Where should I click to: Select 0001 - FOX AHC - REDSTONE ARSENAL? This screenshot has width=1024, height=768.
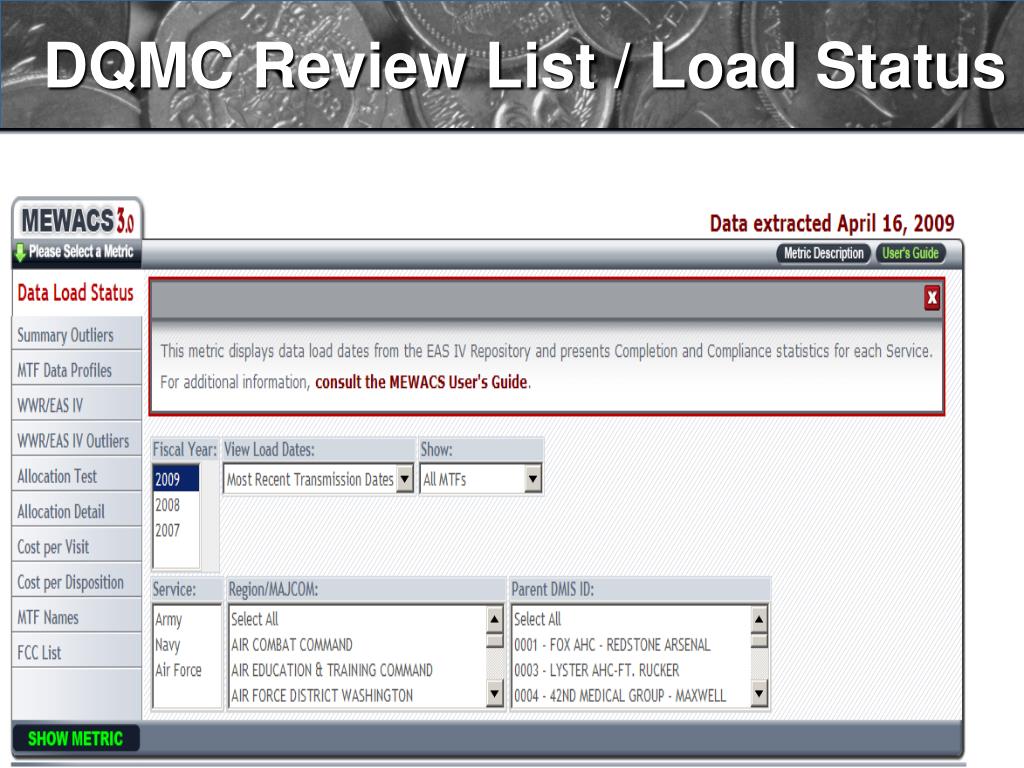pos(632,645)
